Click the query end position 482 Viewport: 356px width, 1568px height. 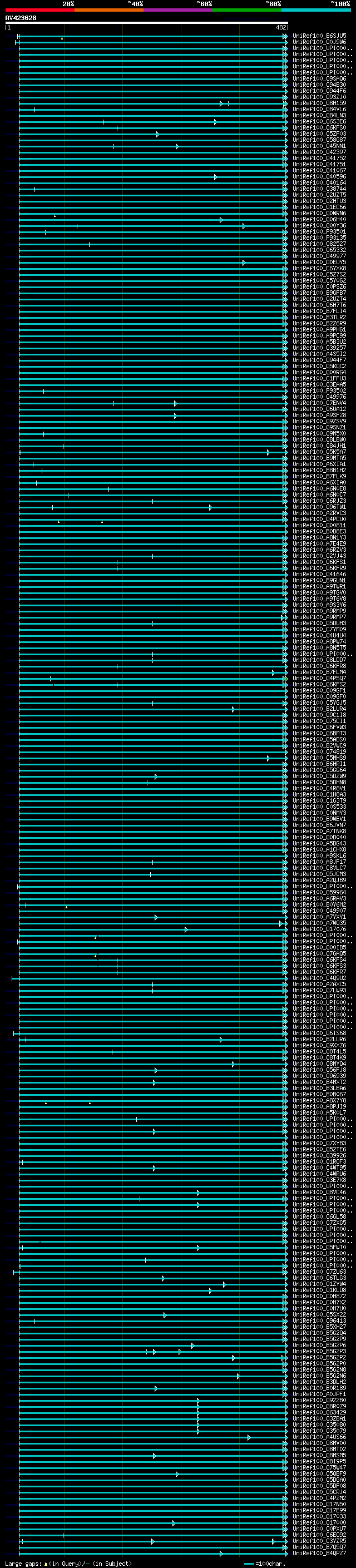(x=280, y=27)
